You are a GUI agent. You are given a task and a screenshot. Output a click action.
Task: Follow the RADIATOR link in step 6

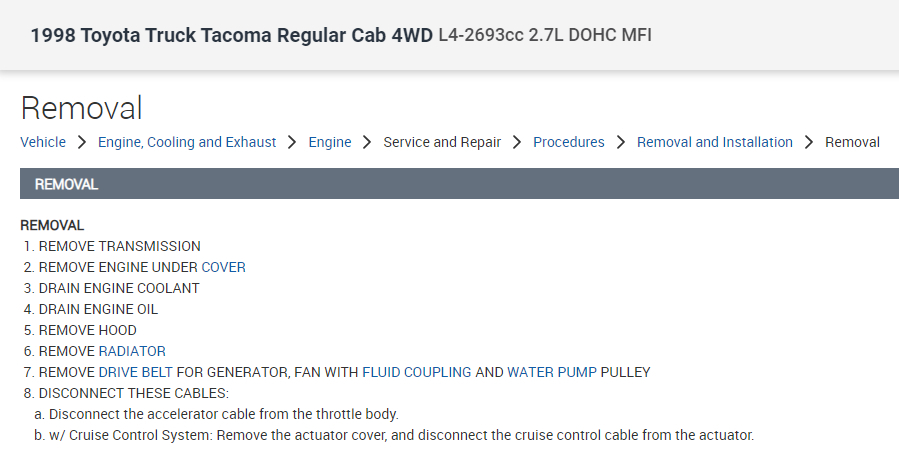[132, 351]
